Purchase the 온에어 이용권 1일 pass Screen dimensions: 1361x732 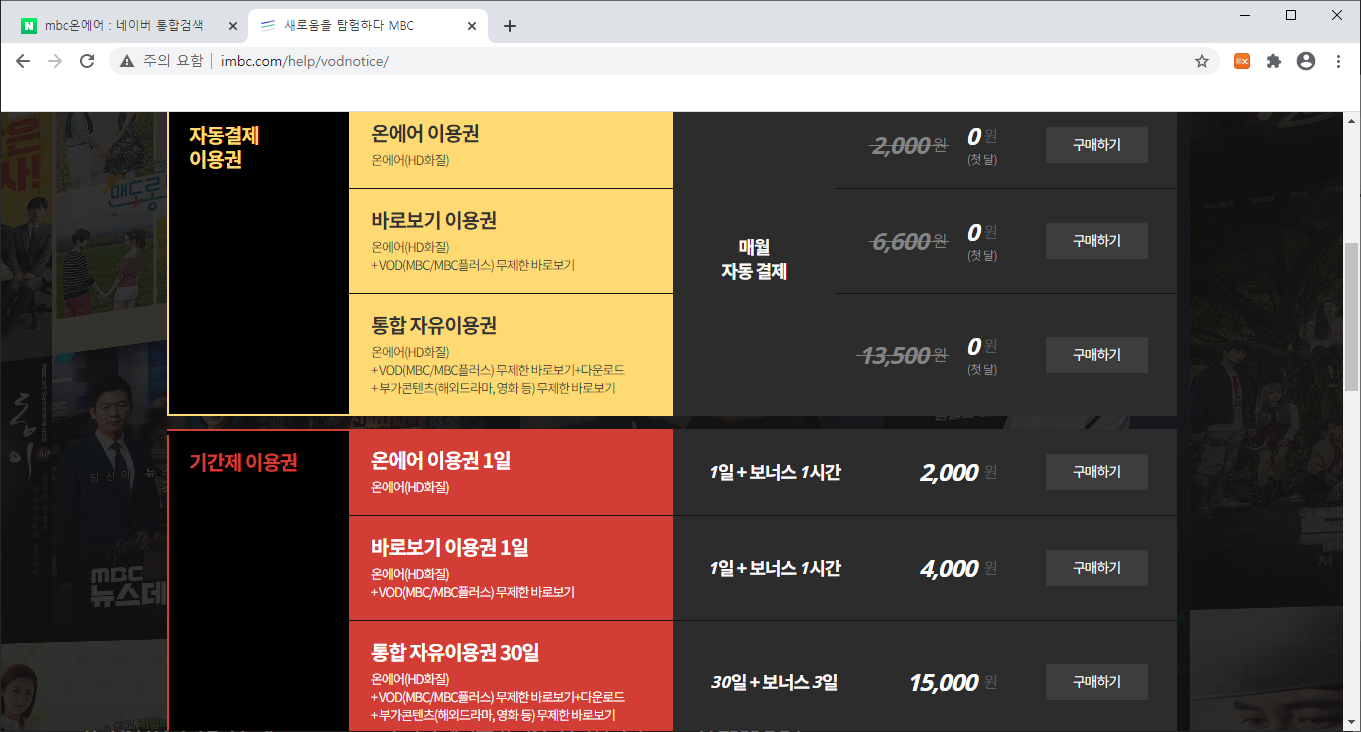1097,472
